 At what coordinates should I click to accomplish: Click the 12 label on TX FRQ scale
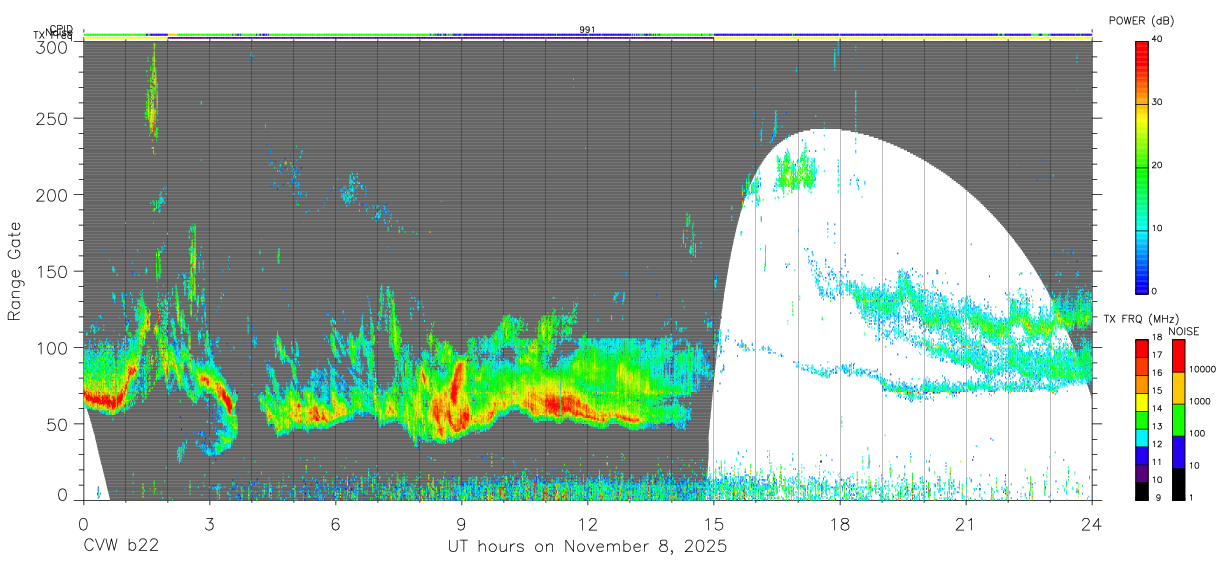1157,444
